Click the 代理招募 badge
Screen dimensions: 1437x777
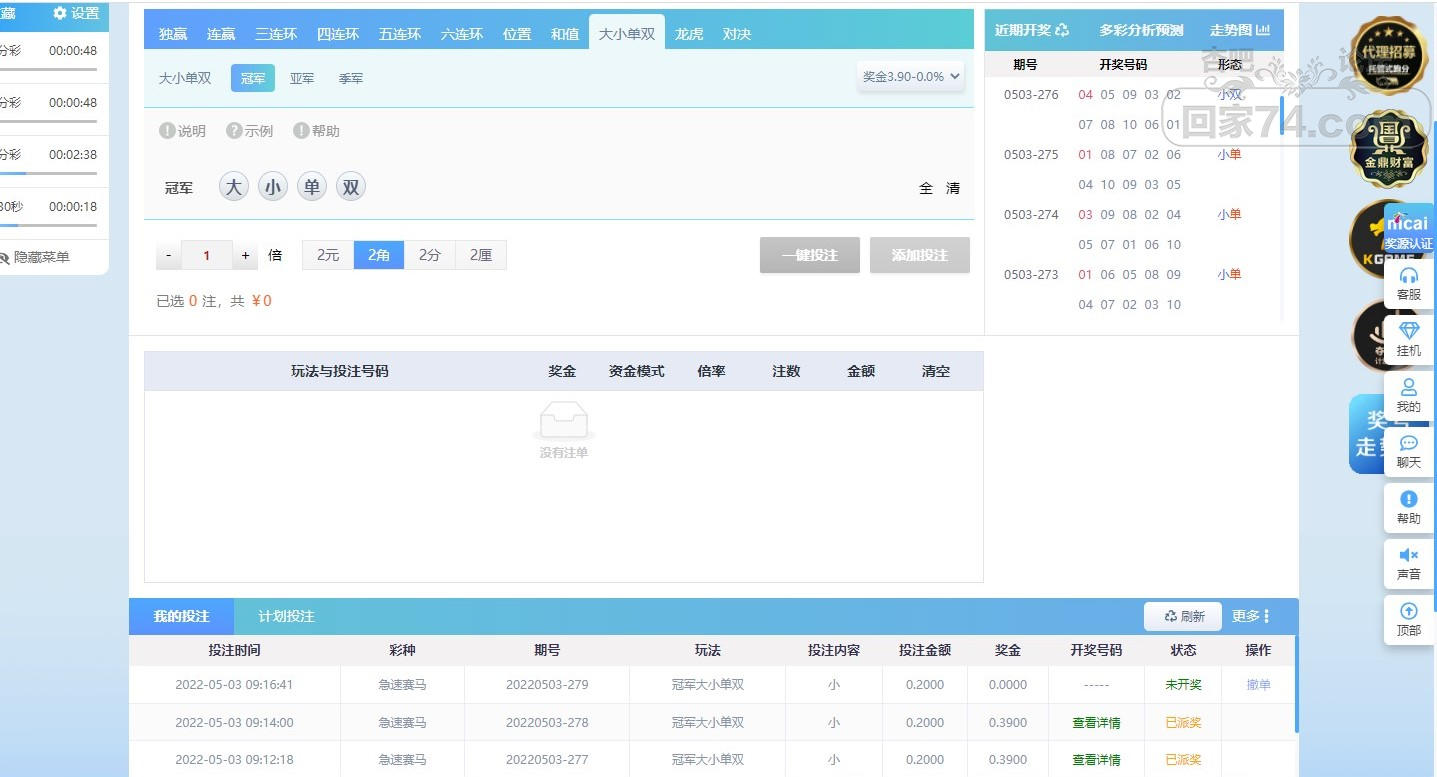pos(1389,55)
